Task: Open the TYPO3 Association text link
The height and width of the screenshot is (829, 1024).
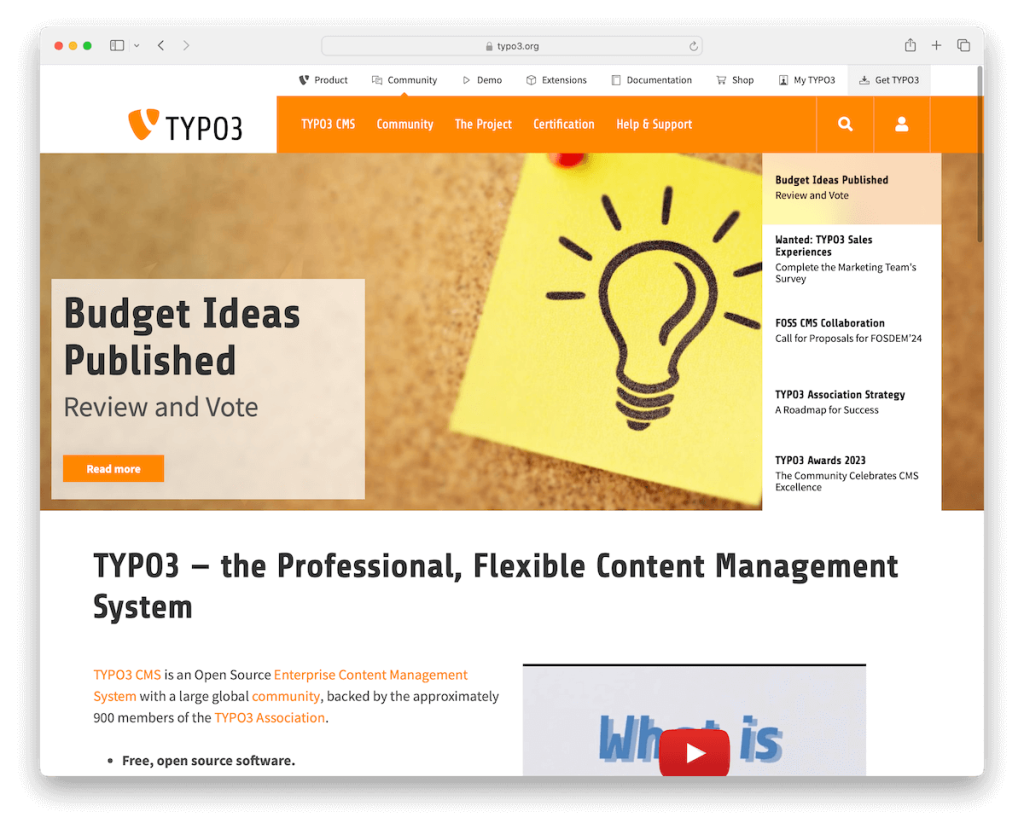Action: [x=270, y=718]
